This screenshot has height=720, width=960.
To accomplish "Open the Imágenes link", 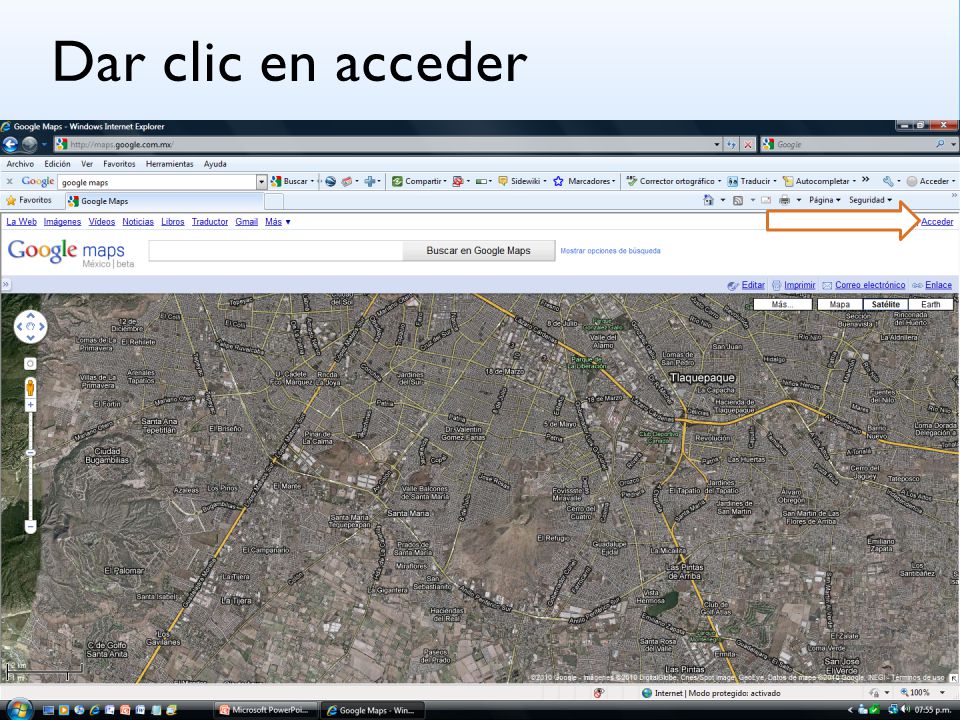I will pyautogui.click(x=62, y=222).
